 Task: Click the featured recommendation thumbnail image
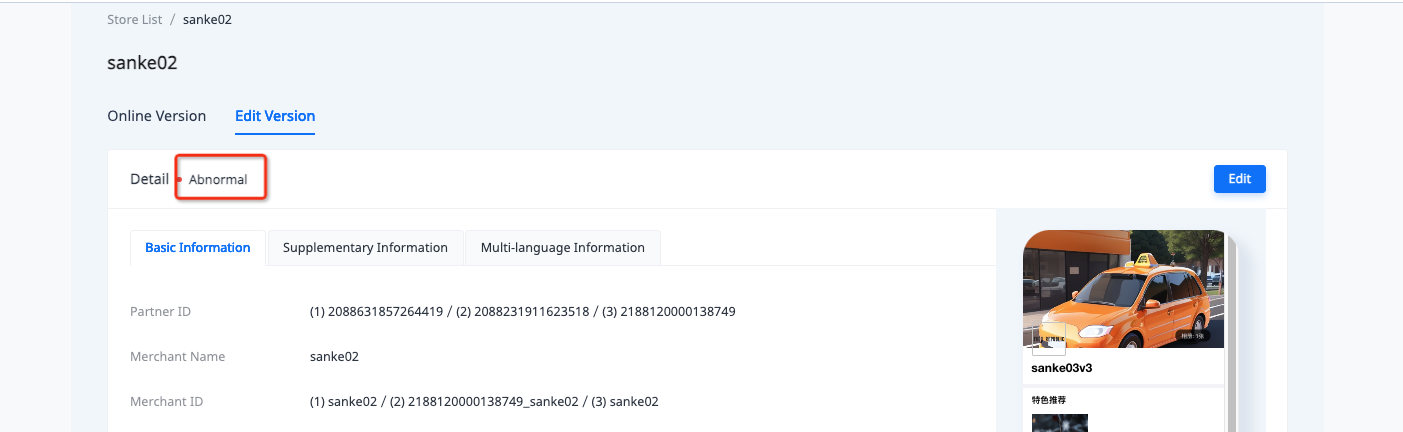pyautogui.click(x=1060, y=423)
